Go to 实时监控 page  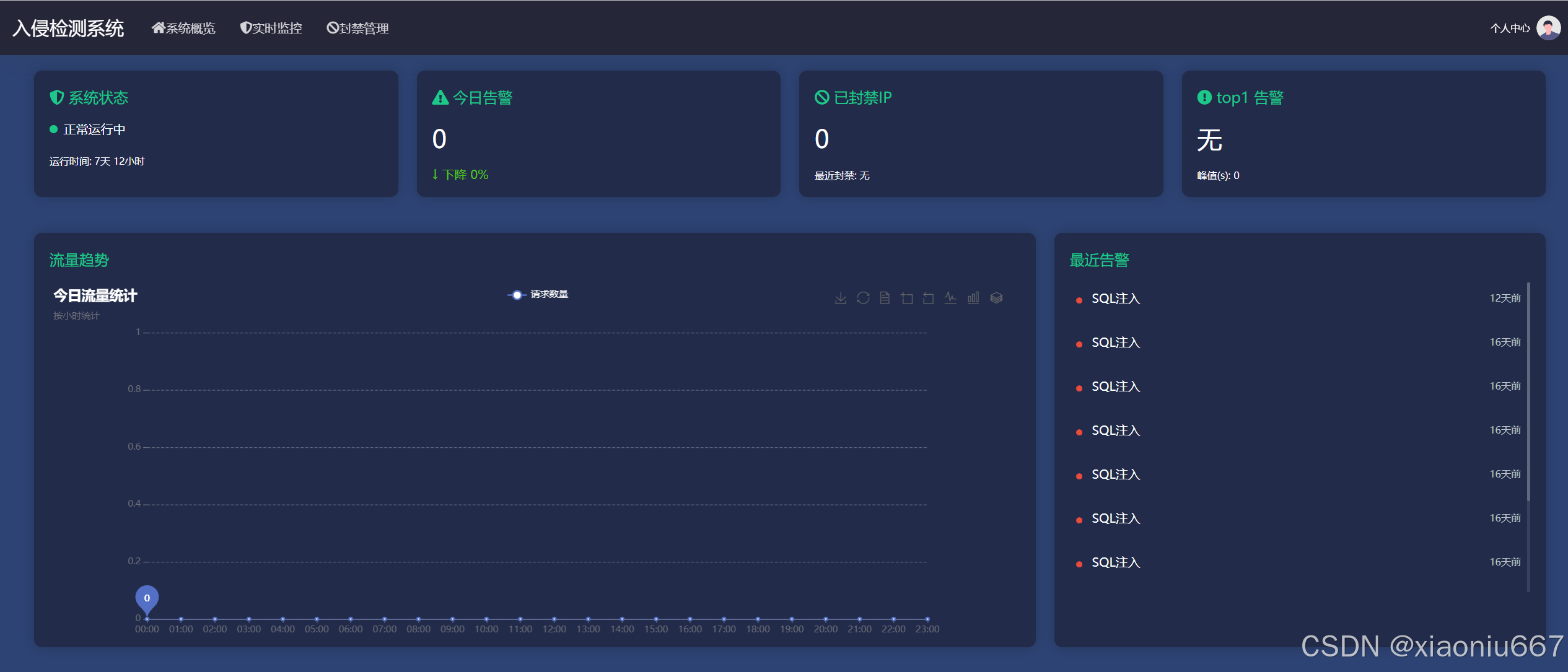click(x=271, y=28)
